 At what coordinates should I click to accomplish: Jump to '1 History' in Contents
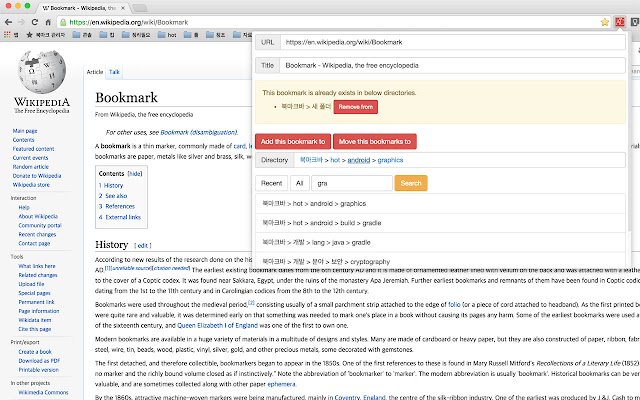pos(111,185)
